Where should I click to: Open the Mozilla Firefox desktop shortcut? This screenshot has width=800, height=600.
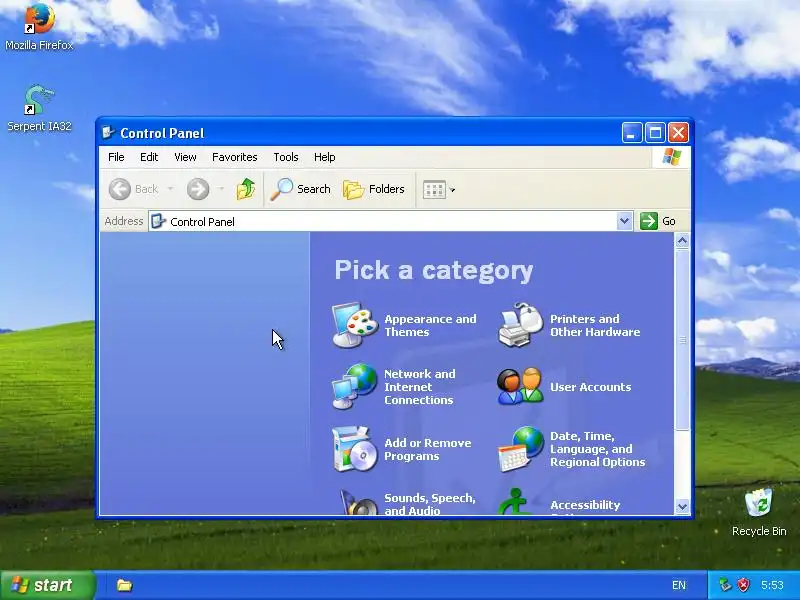pos(39,27)
